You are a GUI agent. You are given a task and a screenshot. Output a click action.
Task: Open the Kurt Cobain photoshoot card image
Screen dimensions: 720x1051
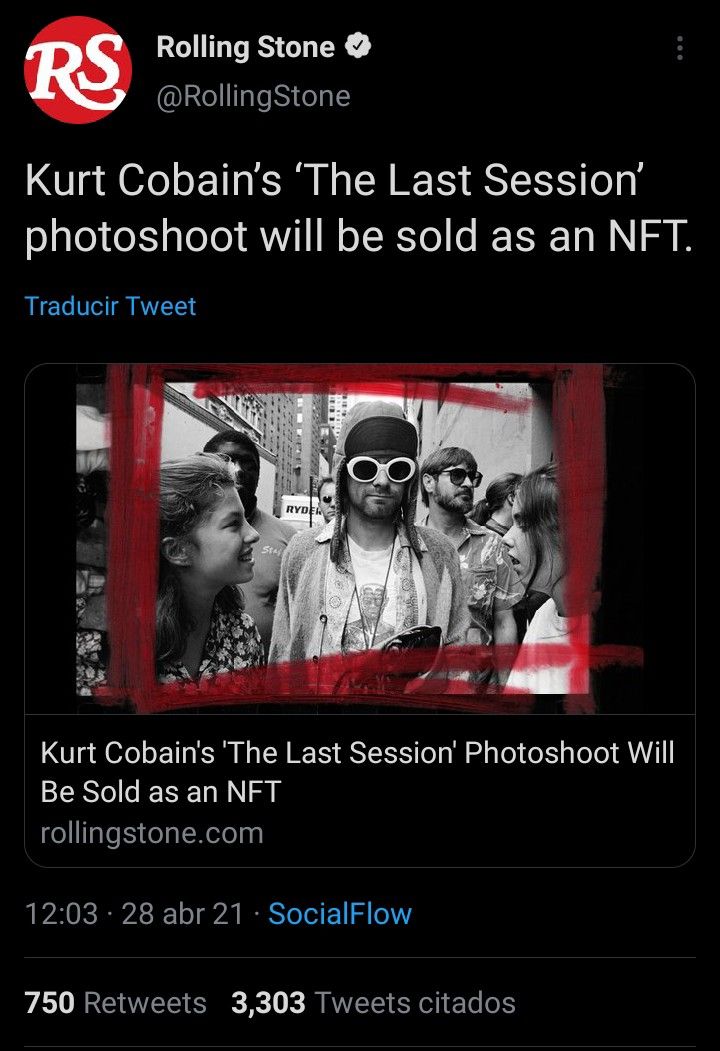click(359, 539)
